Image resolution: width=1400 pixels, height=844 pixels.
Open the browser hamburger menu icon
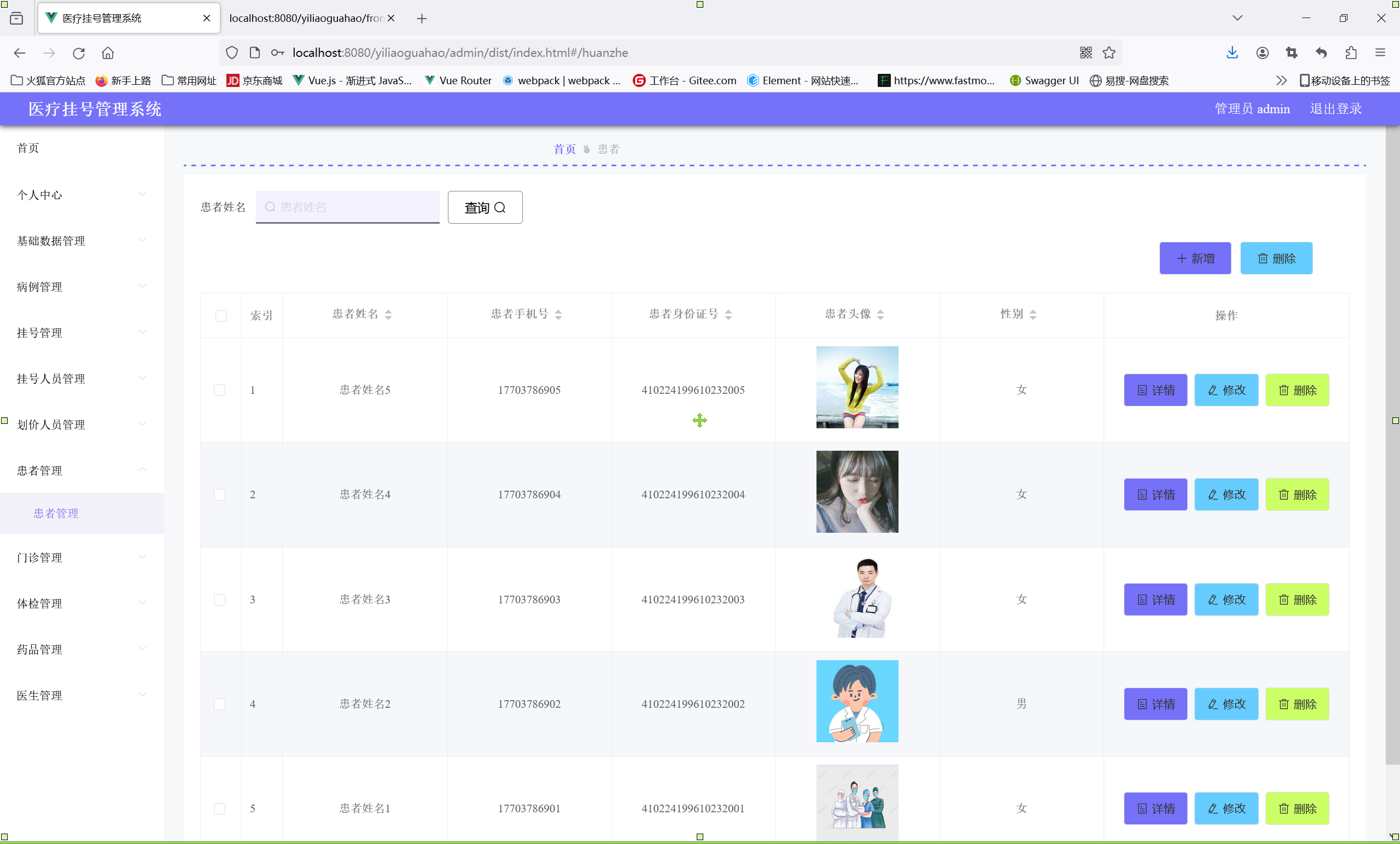(1380, 53)
